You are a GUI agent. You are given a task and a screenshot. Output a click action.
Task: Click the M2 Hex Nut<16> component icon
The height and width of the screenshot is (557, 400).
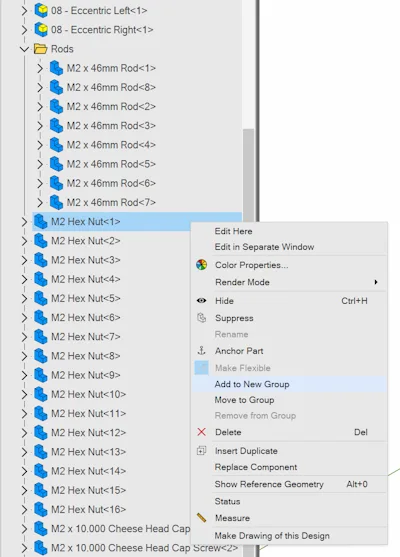(40, 509)
